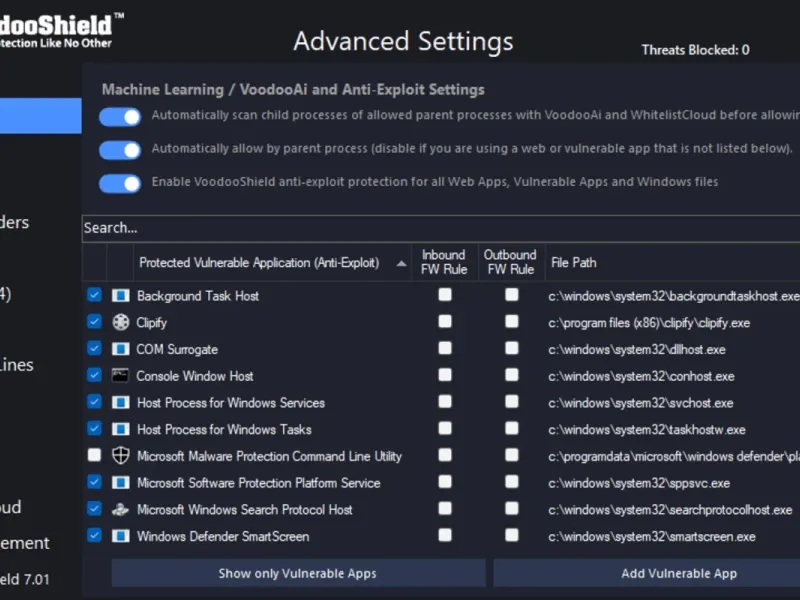Sort by Protected Vulnerable Application column arrow
This screenshot has height=600, width=800.
point(401,263)
